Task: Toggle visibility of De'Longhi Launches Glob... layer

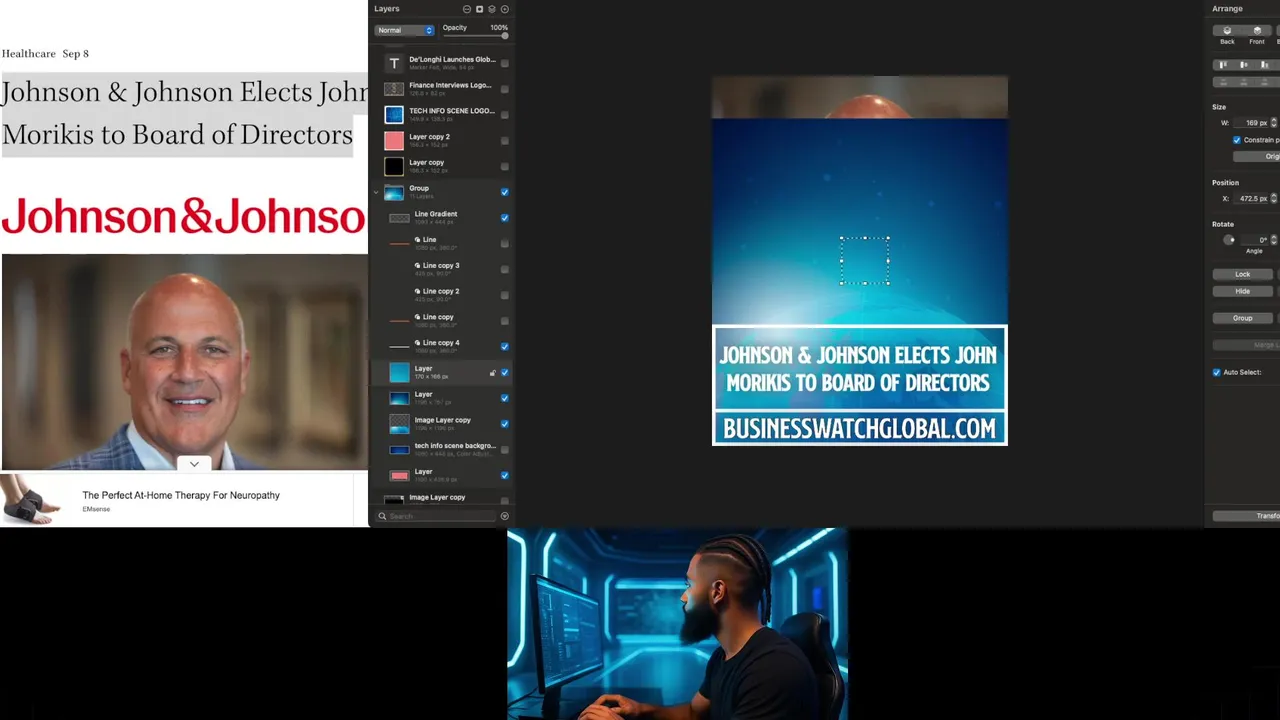Action: [504, 63]
